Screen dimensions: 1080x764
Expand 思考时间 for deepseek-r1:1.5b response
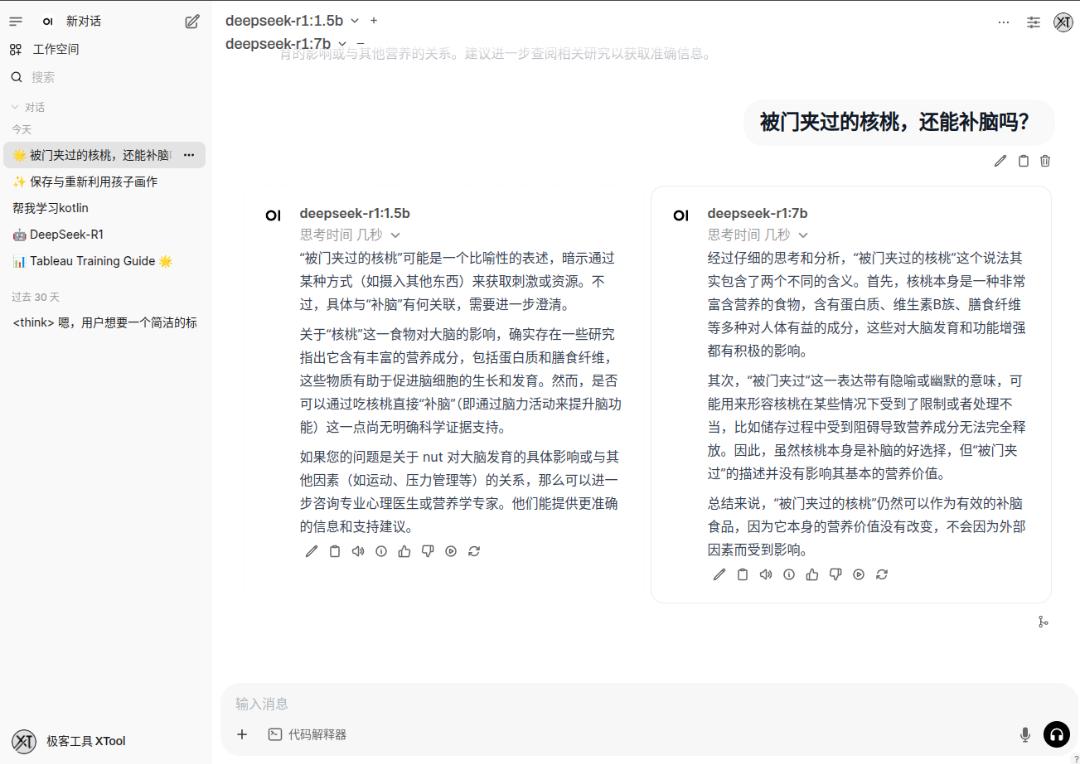pos(349,235)
